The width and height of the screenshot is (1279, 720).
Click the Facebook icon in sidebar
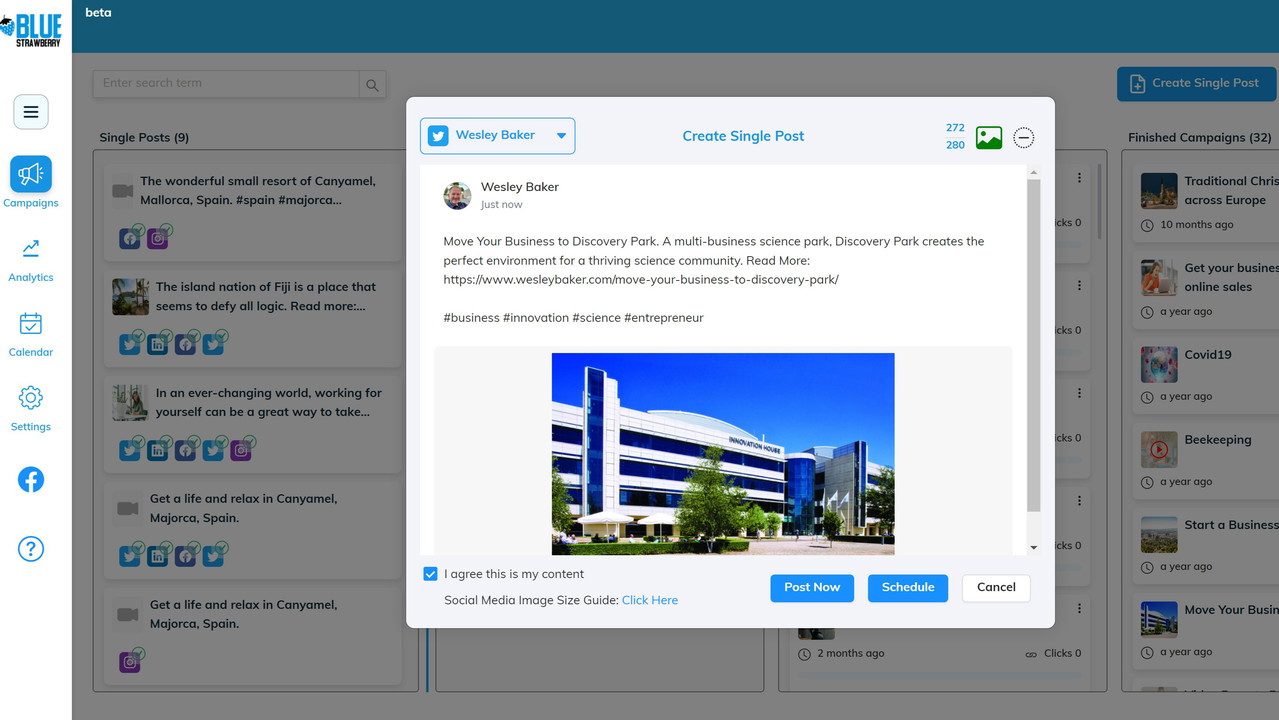pos(31,480)
